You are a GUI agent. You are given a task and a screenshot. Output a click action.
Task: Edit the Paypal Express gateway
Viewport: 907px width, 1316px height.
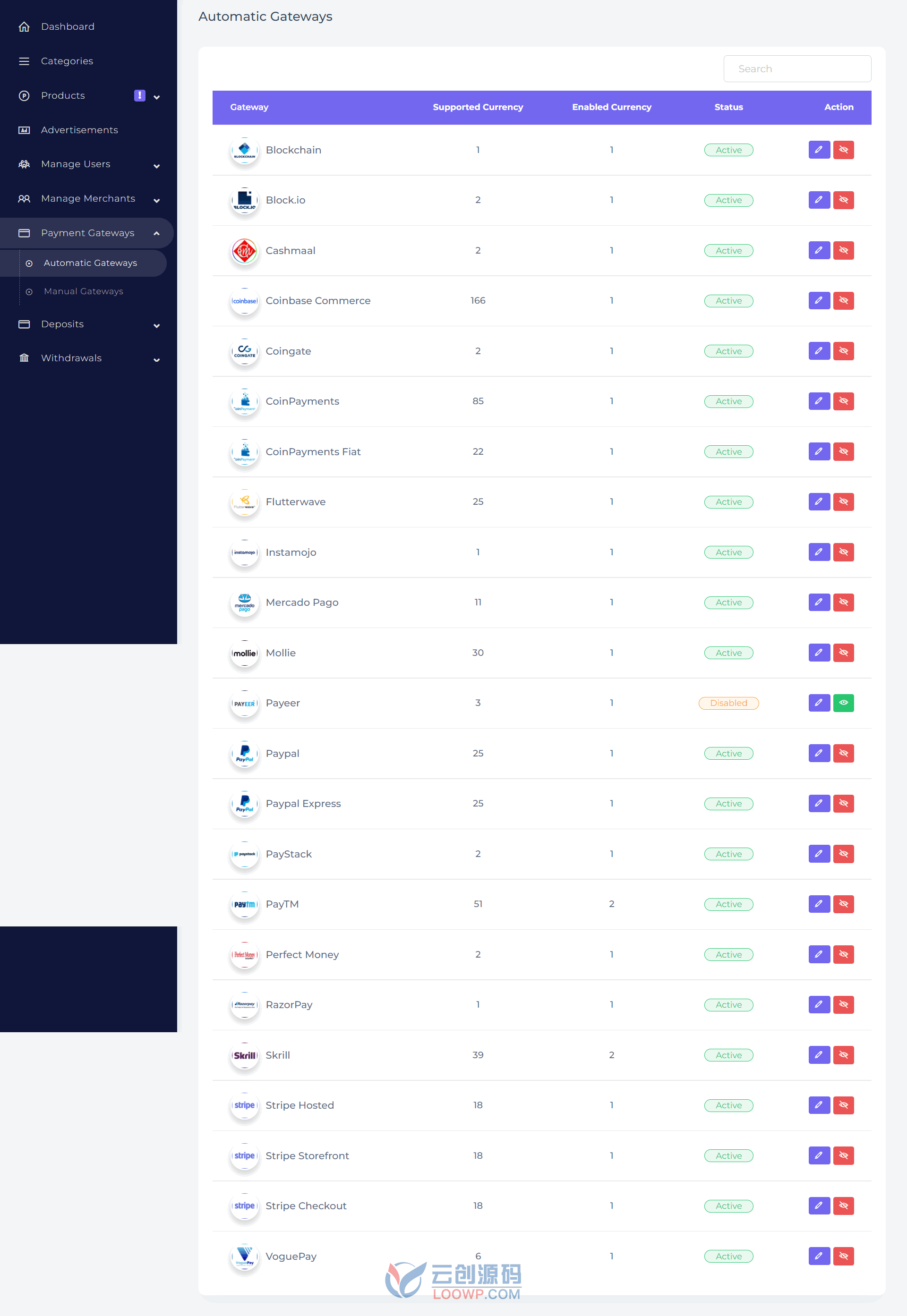(x=819, y=803)
